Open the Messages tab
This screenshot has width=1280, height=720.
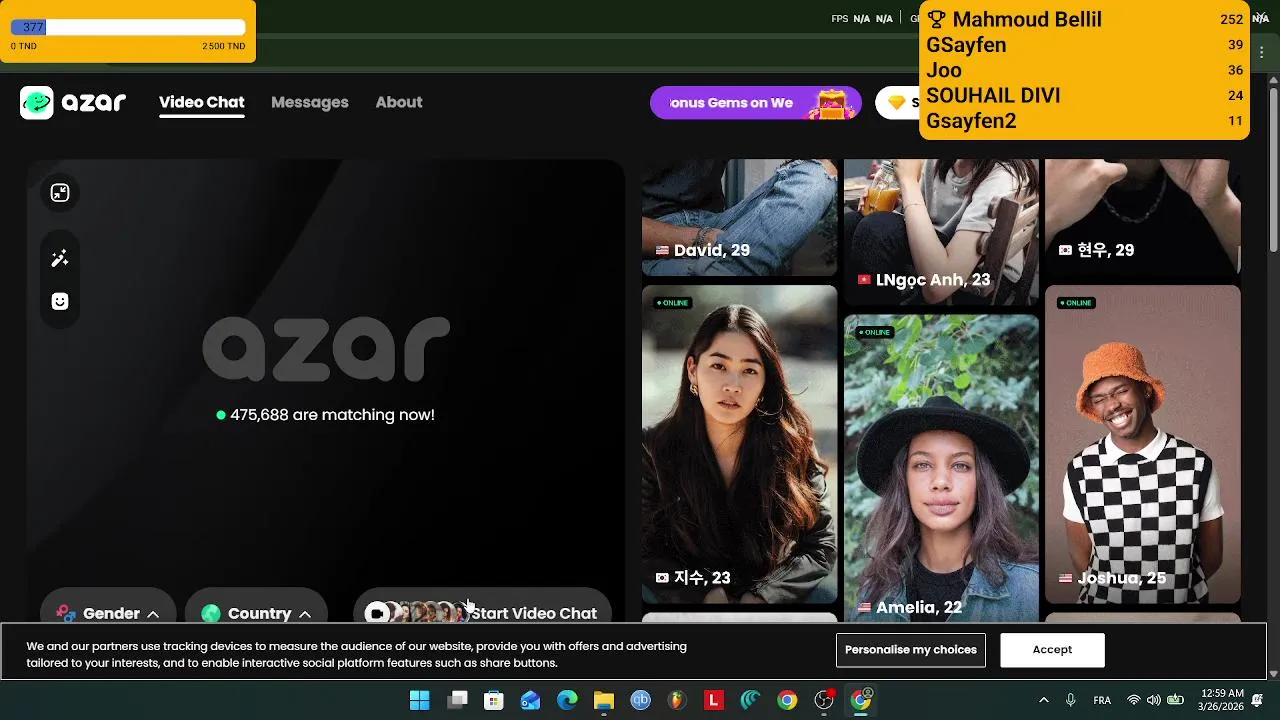[310, 102]
